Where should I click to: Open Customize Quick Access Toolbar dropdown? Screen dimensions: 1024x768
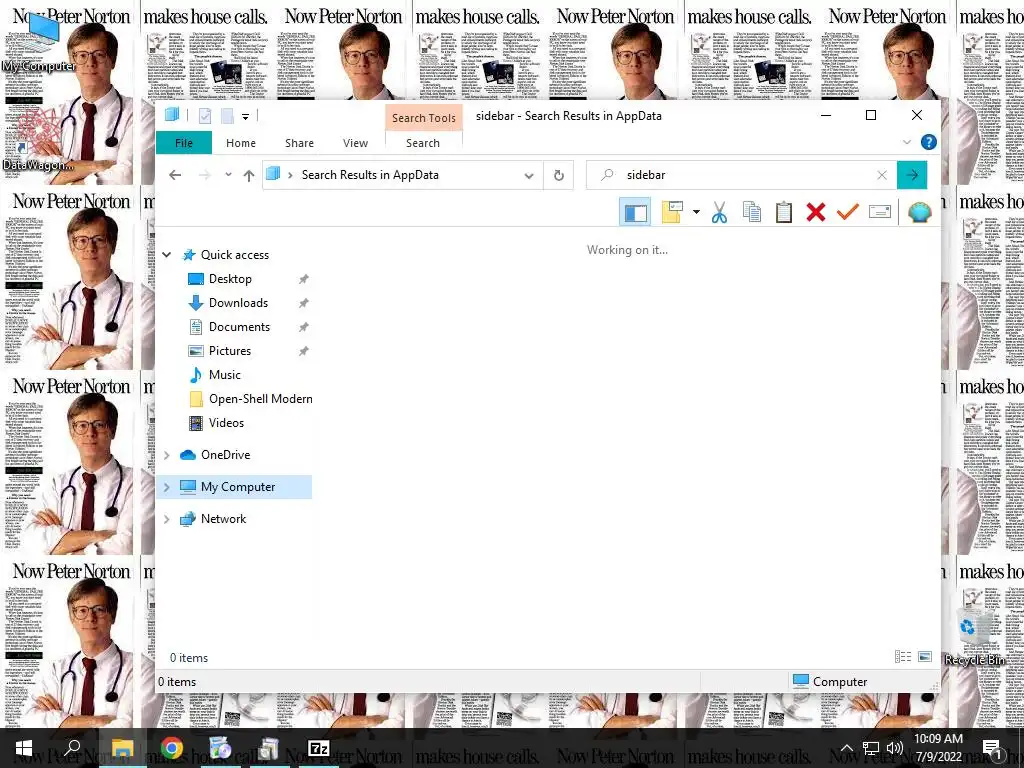[246, 117]
